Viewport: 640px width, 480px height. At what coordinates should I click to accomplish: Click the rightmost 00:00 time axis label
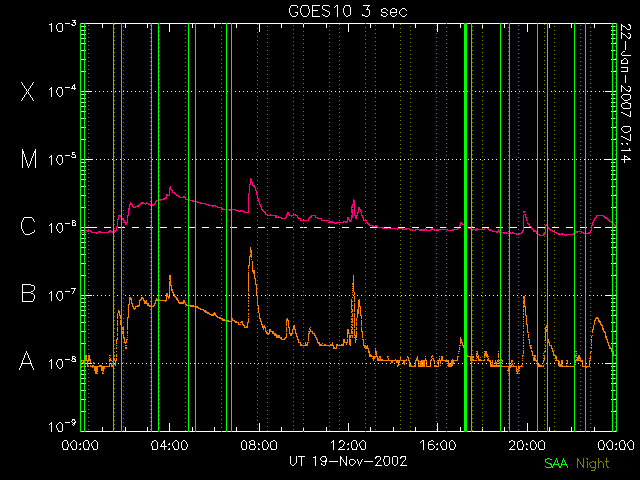pyautogui.click(x=616, y=445)
